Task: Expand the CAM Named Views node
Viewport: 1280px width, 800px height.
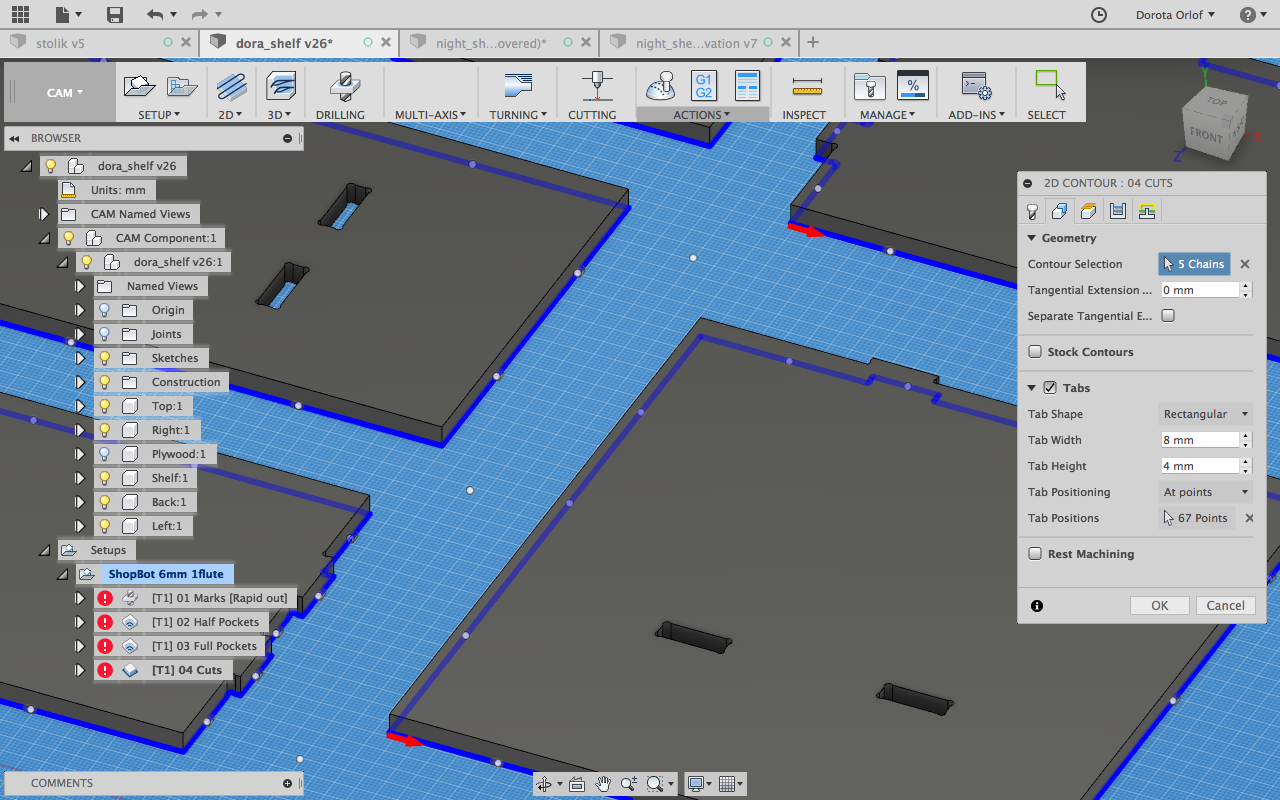Action: [x=44, y=214]
